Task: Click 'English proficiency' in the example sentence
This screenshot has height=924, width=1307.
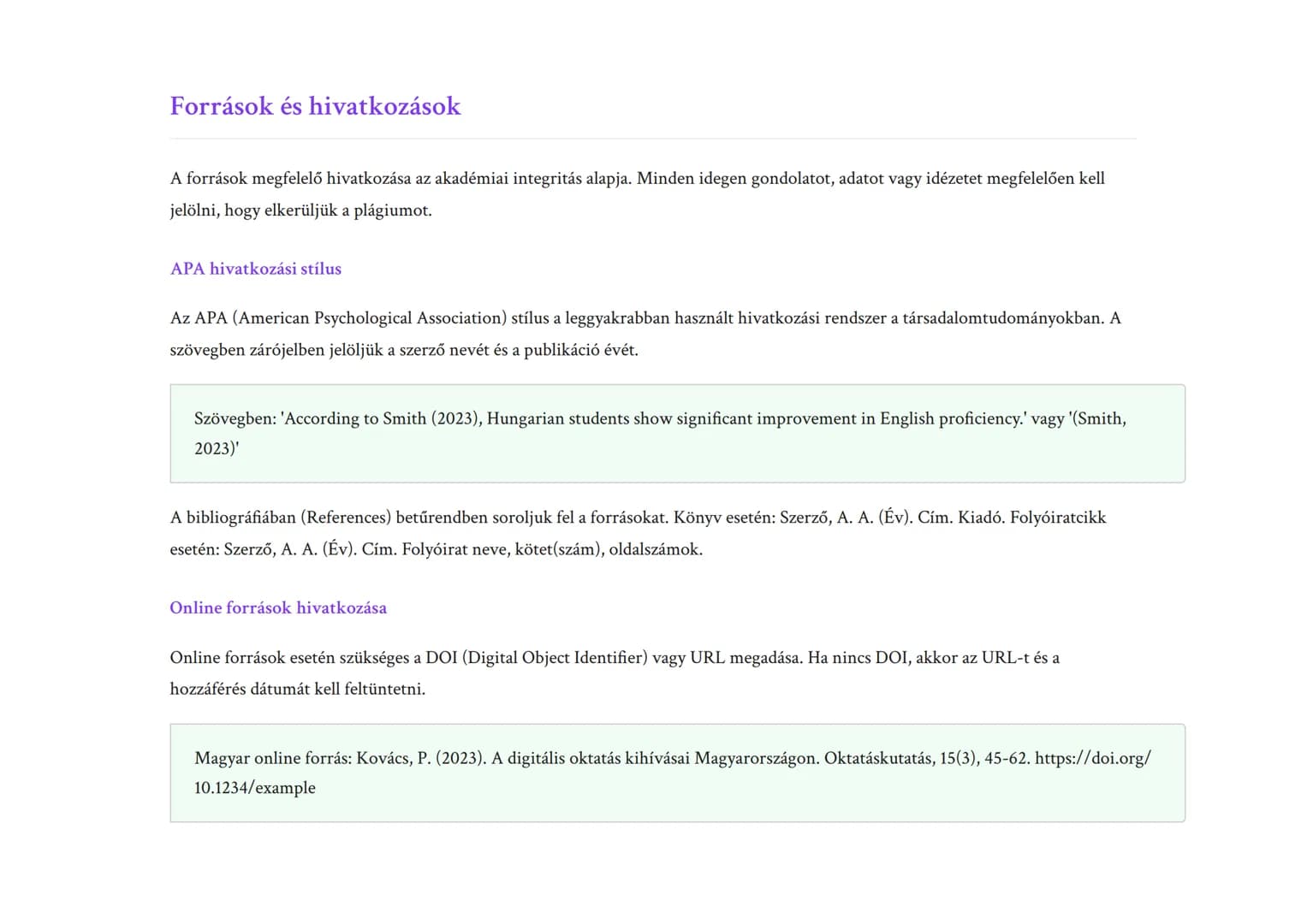Action: pos(951,418)
